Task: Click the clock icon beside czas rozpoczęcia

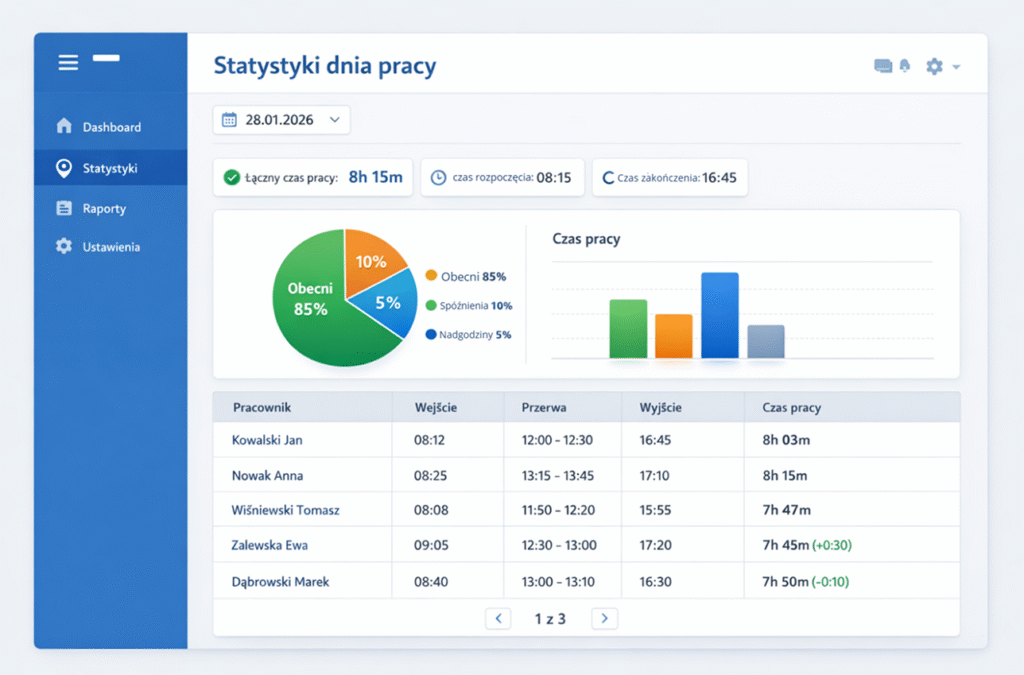Action: click(438, 178)
